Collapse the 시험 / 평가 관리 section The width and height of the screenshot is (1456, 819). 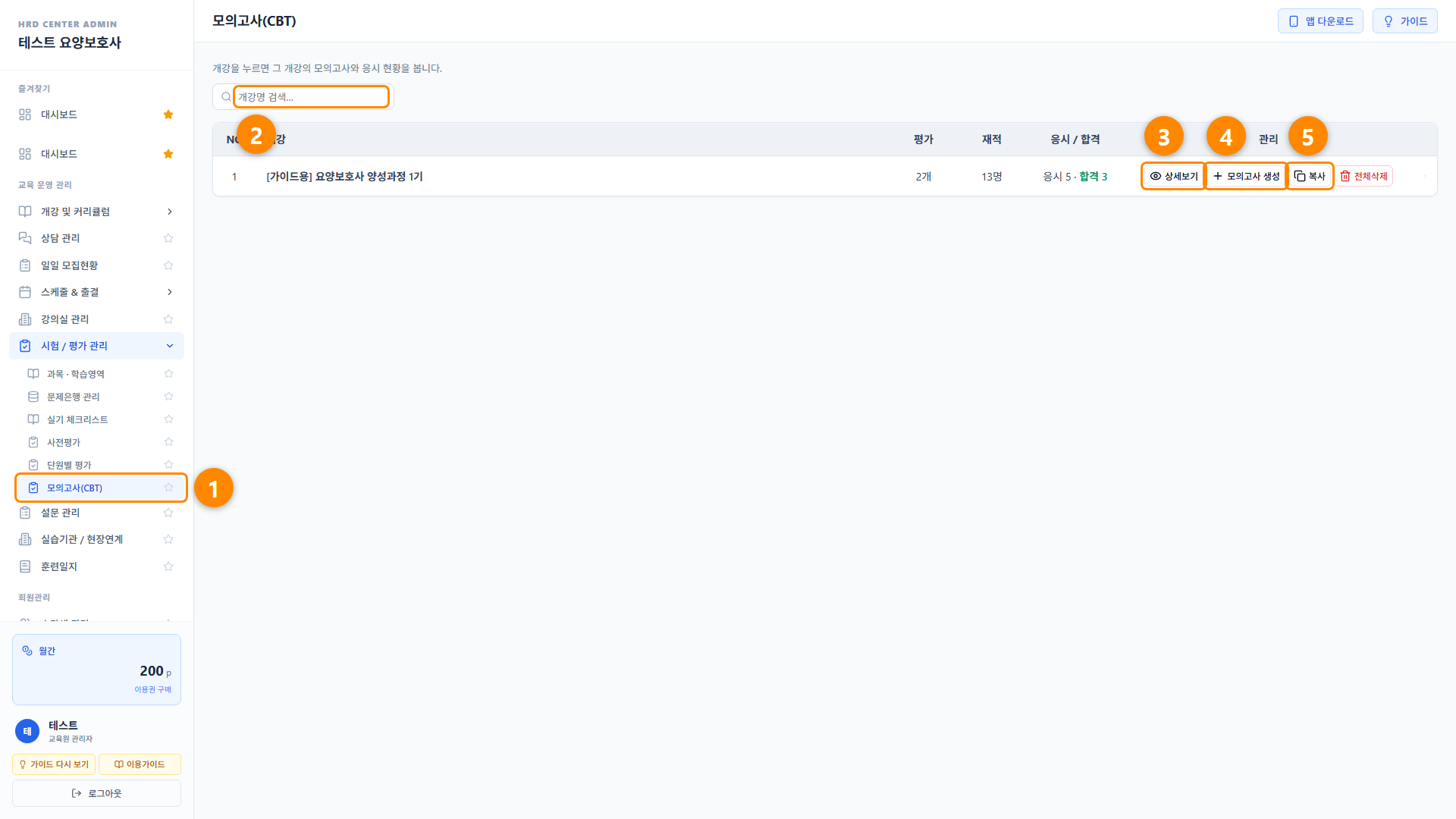96,346
